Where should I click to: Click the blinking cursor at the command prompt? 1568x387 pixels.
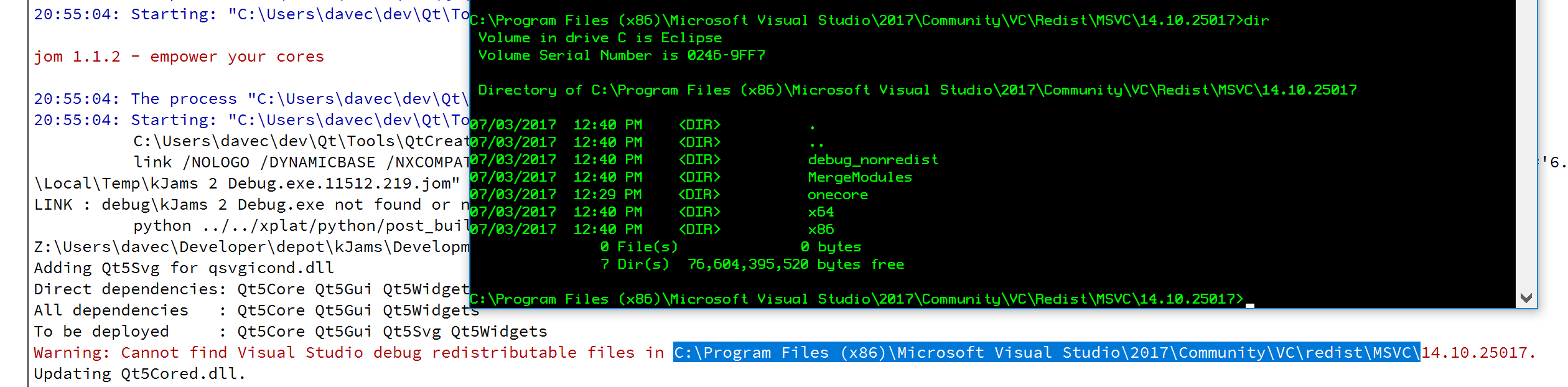pyautogui.click(x=1250, y=305)
